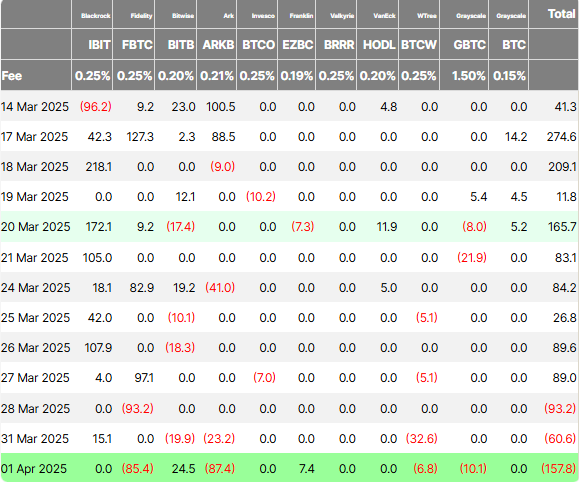The width and height of the screenshot is (579, 482).
Task: Select the 01 Apr 2025 date
Action: pos(34,469)
